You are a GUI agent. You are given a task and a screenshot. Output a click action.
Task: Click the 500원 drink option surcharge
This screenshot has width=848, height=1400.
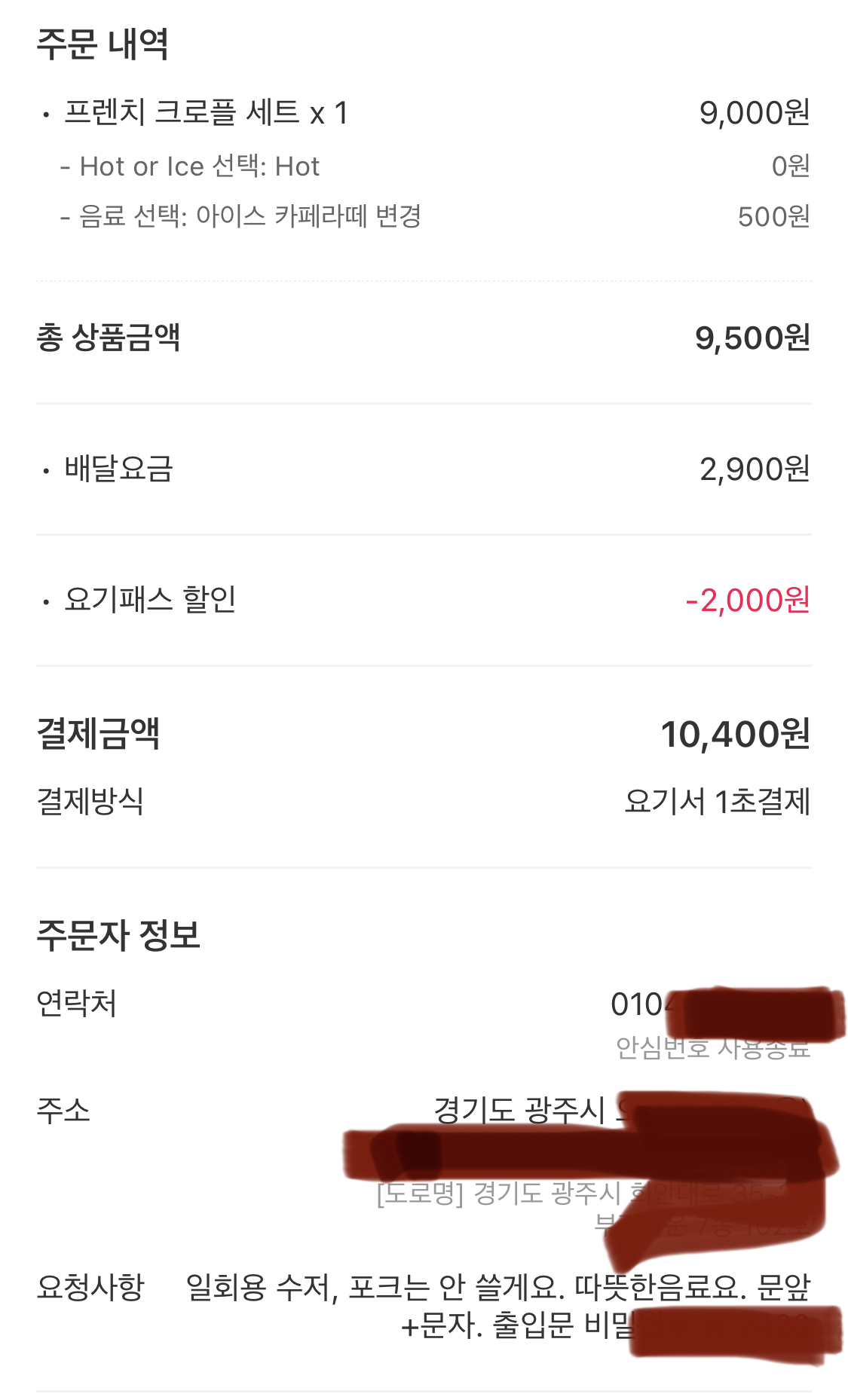pos(773,217)
